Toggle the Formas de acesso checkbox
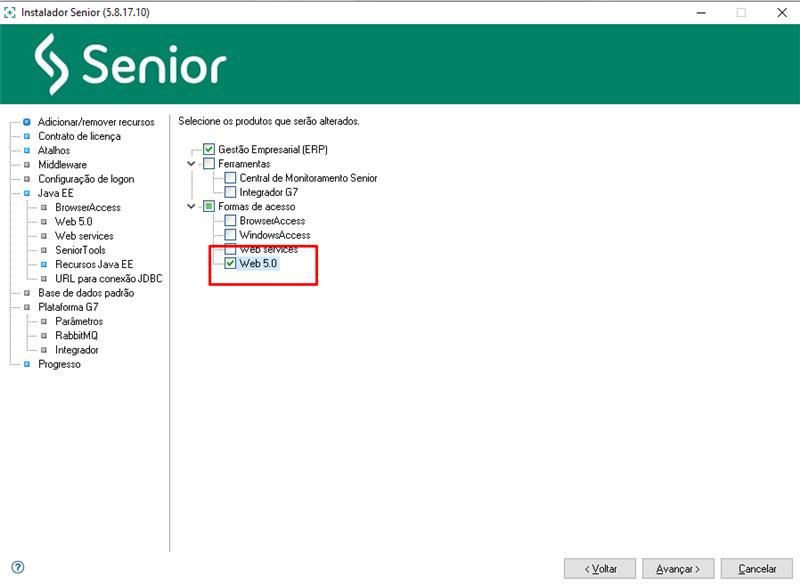 tap(209, 206)
